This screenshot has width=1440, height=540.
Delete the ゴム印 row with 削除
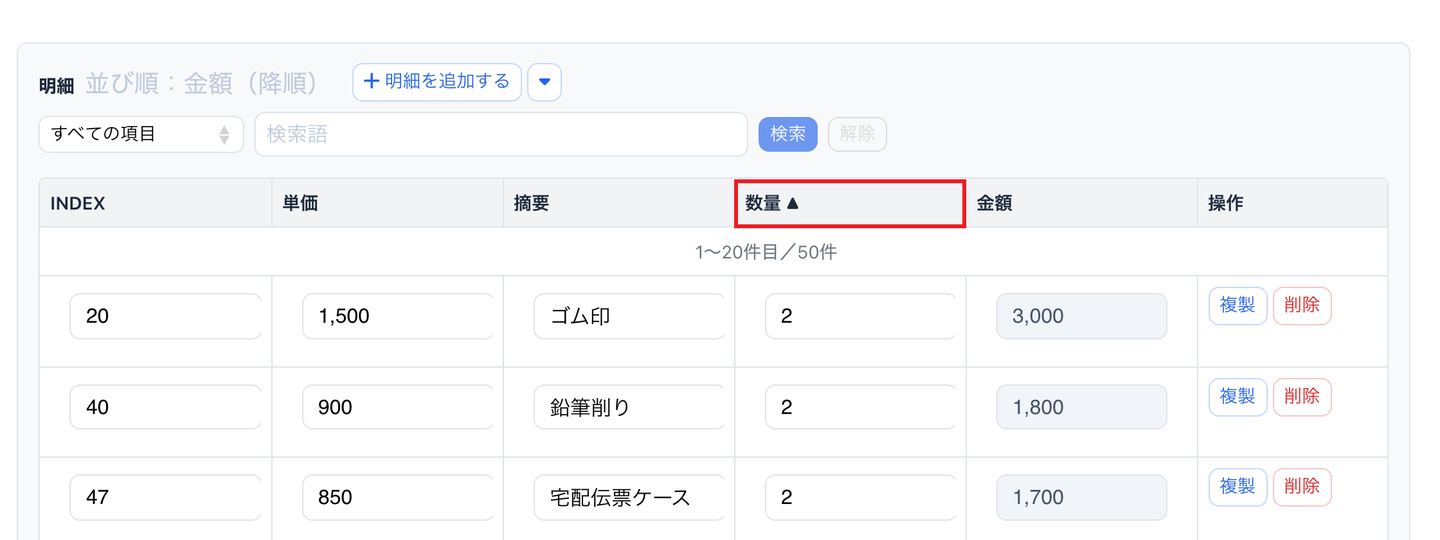click(1302, 306)
